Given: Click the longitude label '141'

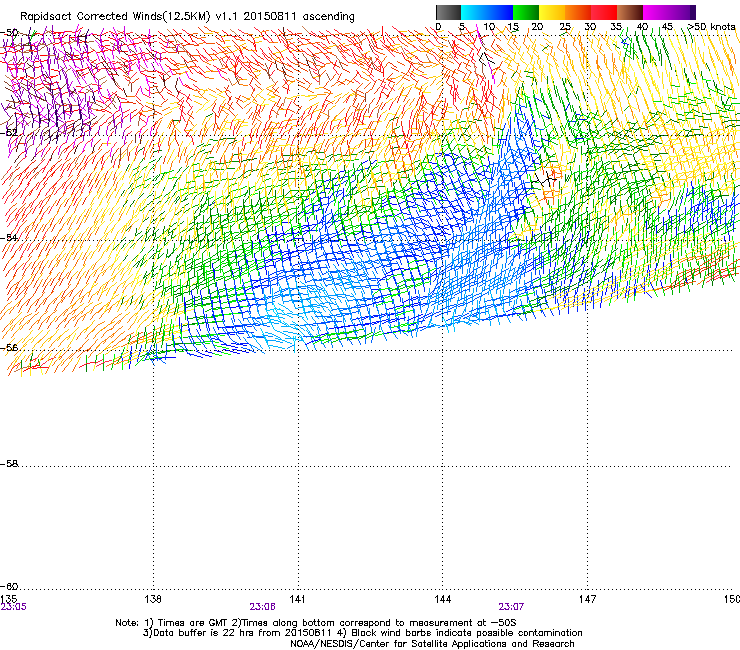Looking at the screenshot, I should pos(297,599).
